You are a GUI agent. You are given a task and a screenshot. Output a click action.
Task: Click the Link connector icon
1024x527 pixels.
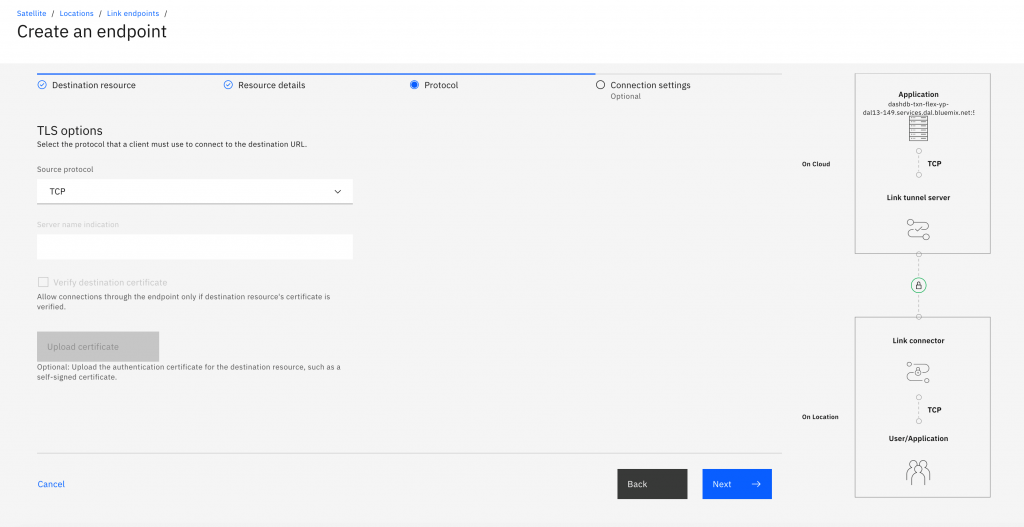pyautogui.click(x=918, y=372)
